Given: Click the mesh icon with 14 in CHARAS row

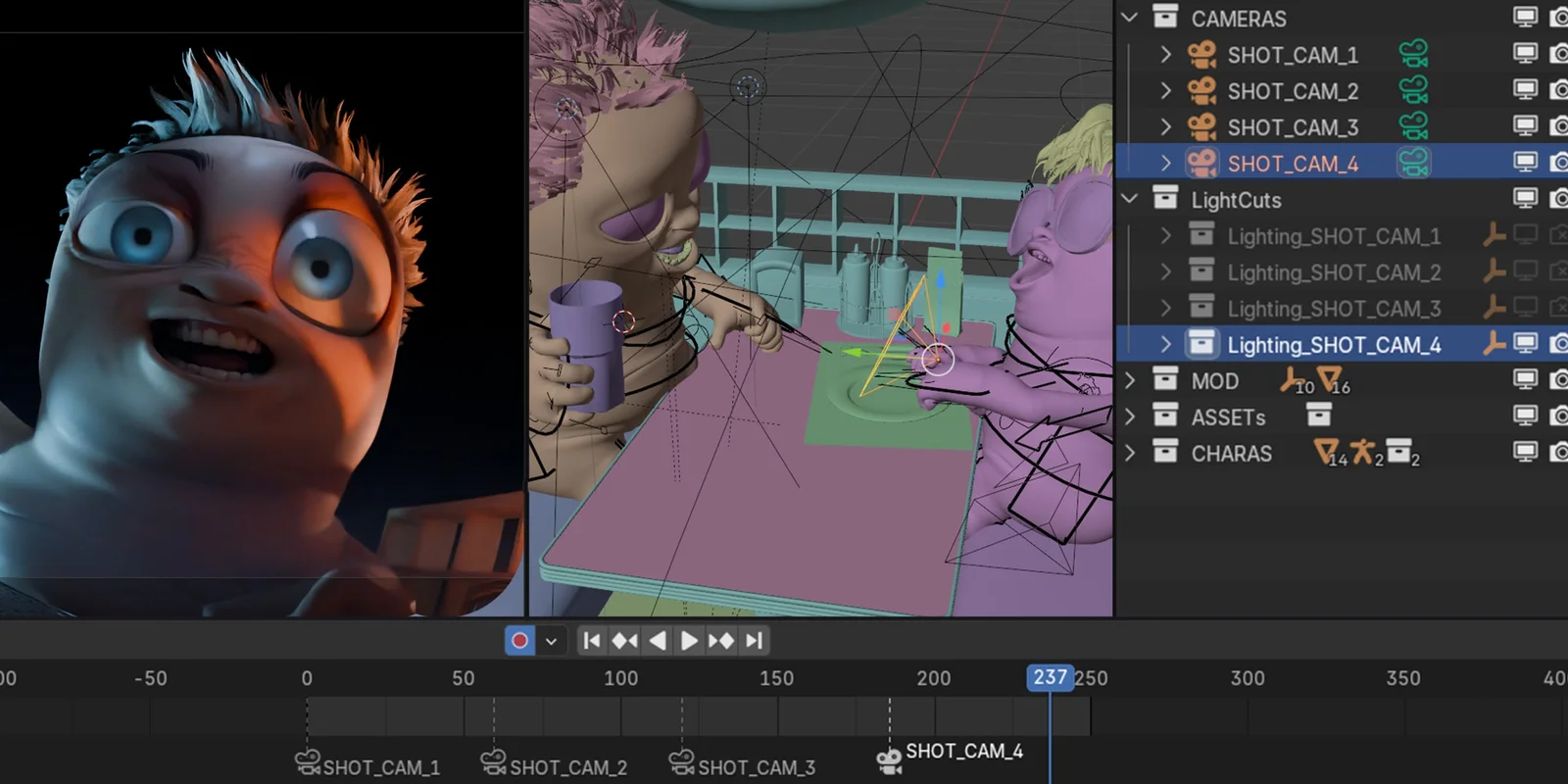Looking at the screenshot, I should [x=1326, y=452].
